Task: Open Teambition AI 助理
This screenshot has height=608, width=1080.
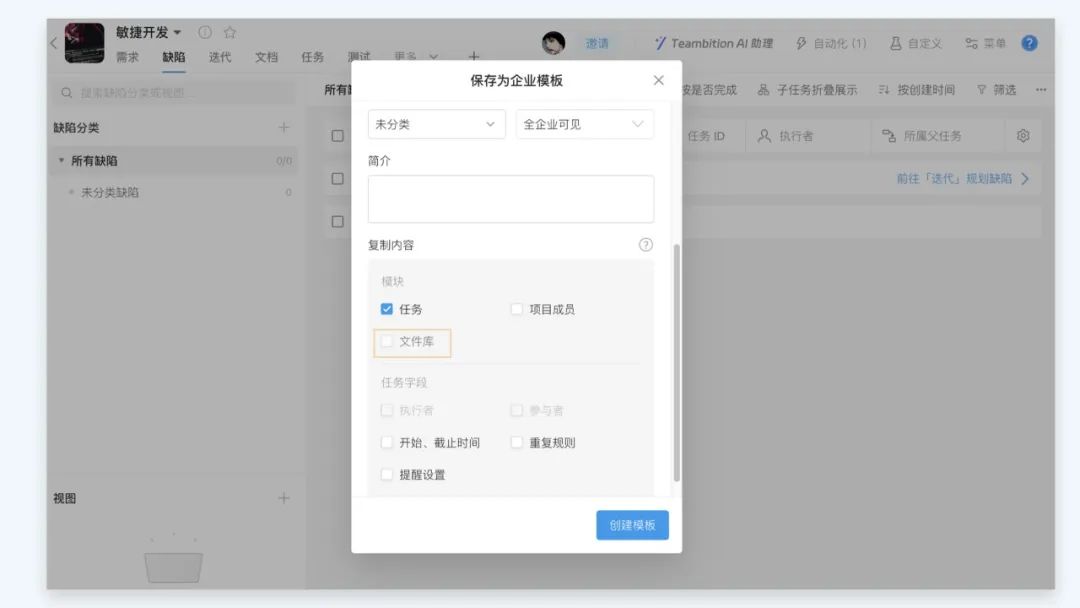Action: 713,44
